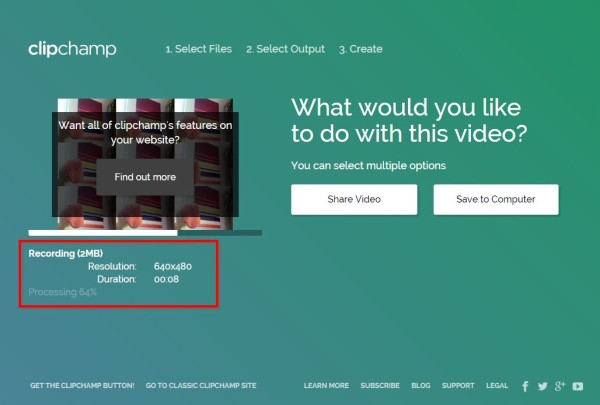This screenshot has height=405, width=600.
Task: Click the video processing progress bar
Action: [145, 233]
